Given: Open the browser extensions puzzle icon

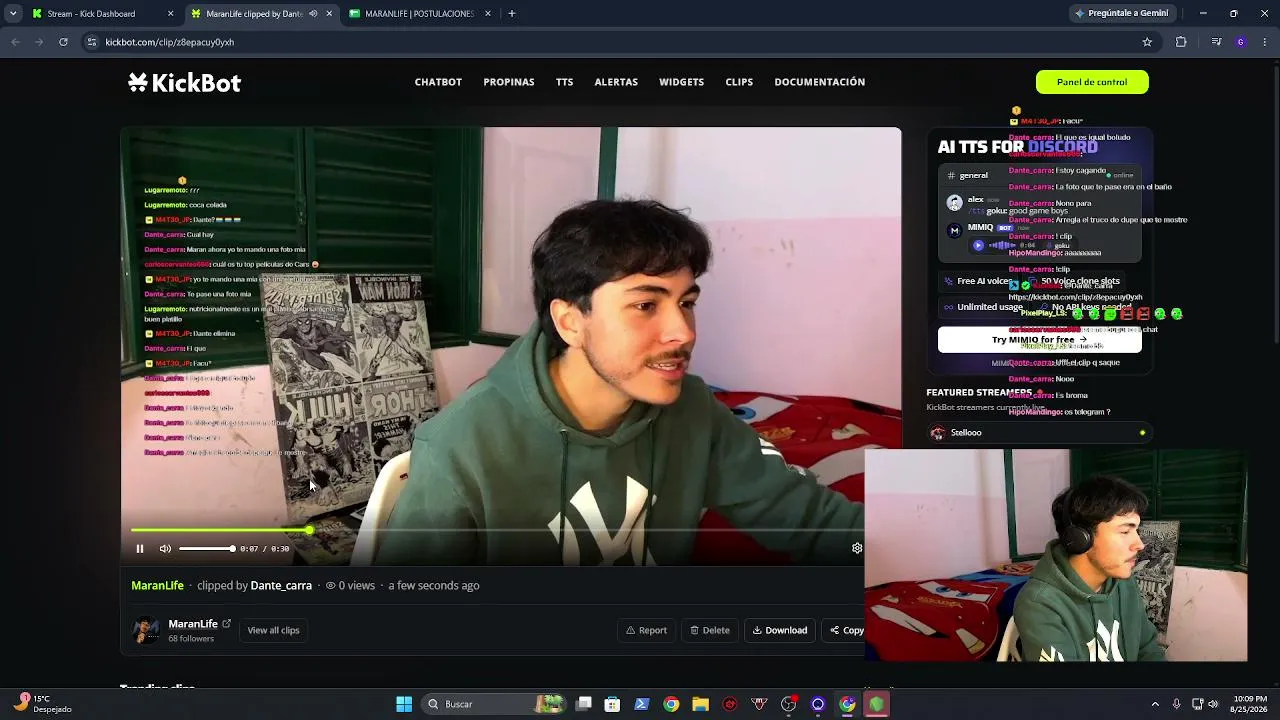Looking at the screenshot, I should click(1181, 42).
